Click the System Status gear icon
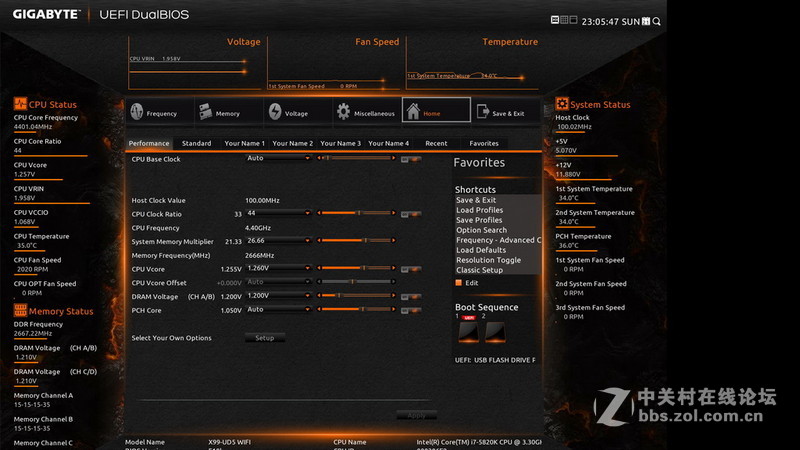800x450 pixels. click(x=562, y=104)
